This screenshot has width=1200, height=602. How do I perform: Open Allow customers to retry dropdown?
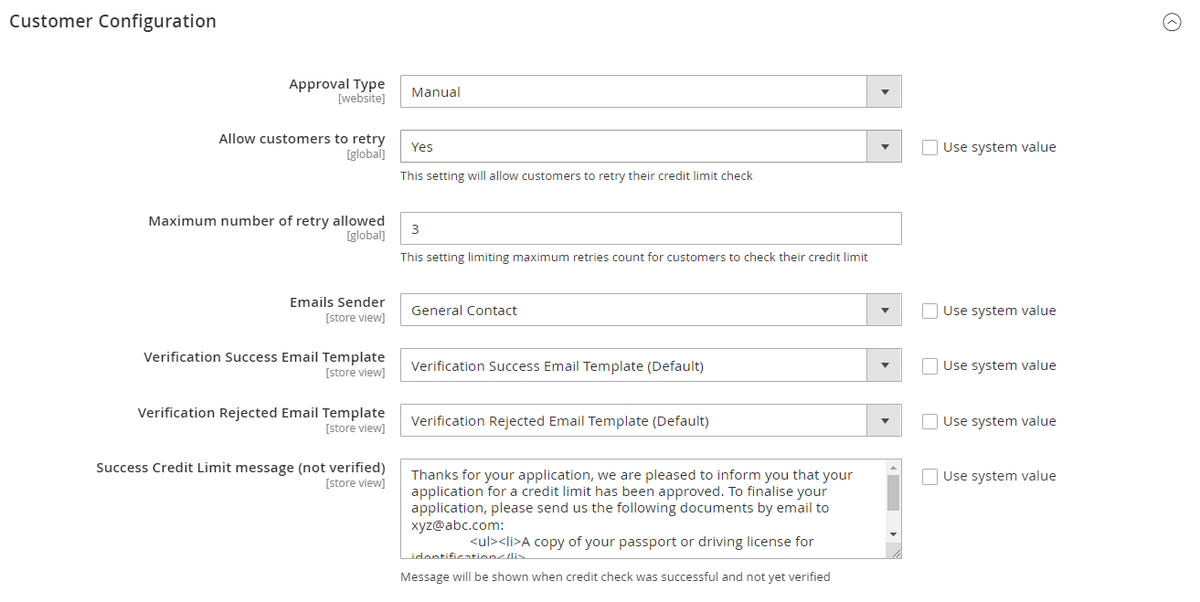pos(650,147)
